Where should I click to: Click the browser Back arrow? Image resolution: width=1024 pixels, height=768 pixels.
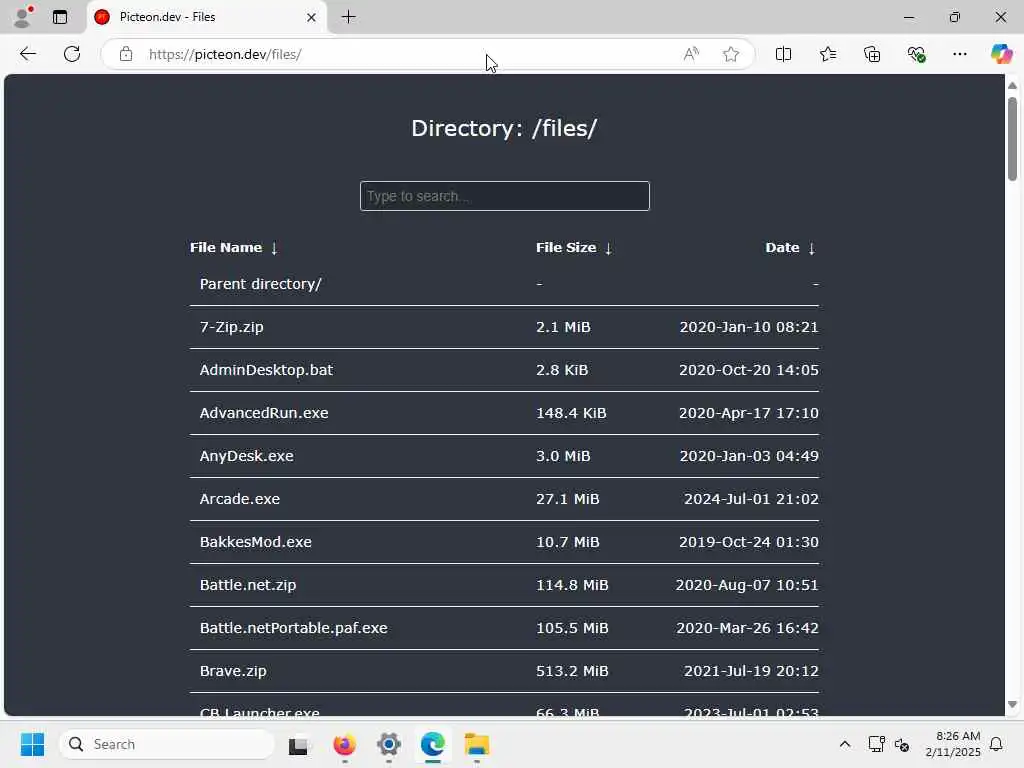(27, 54)
